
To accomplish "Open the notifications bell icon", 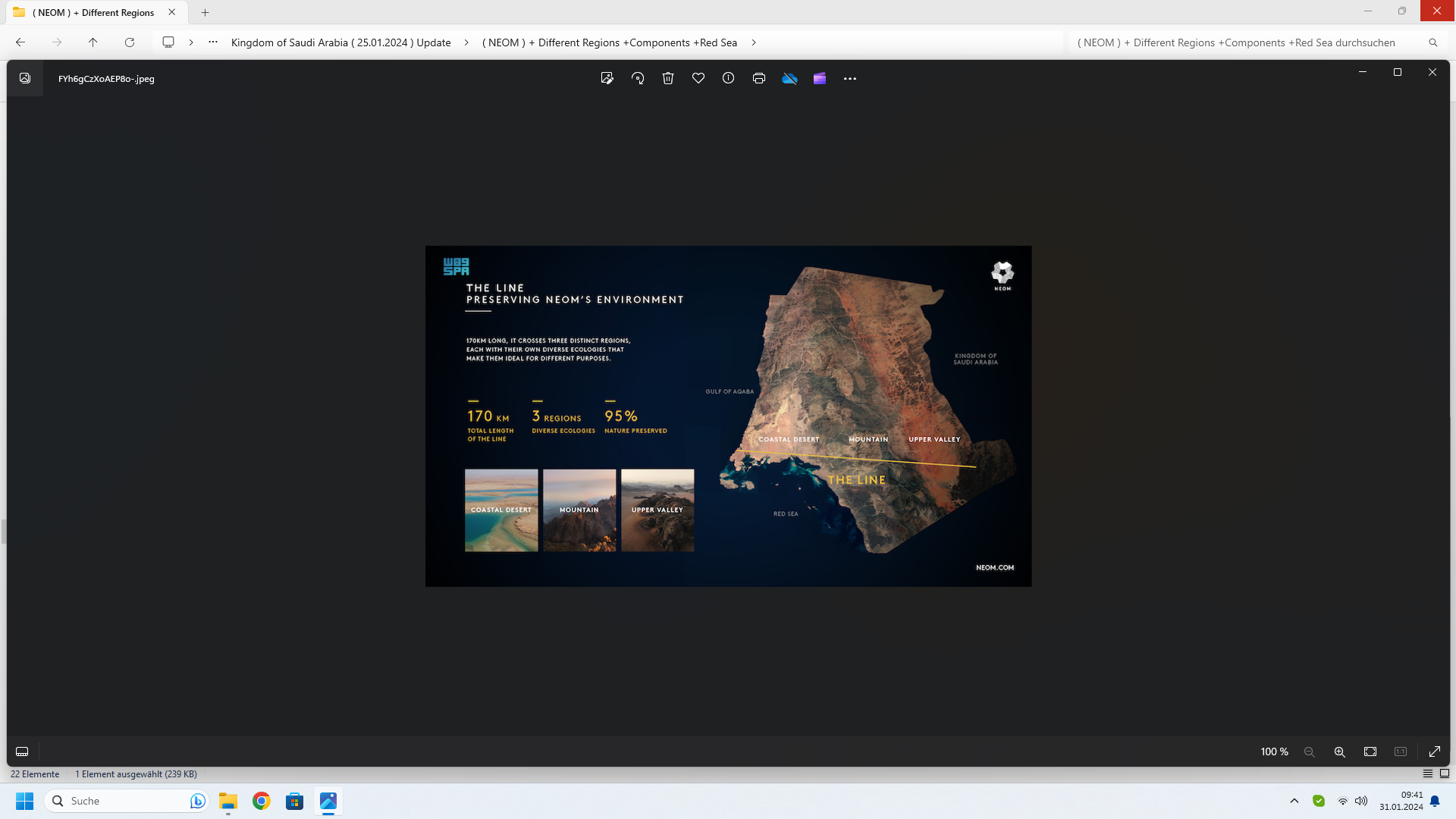I will [x=1435, y=801].
